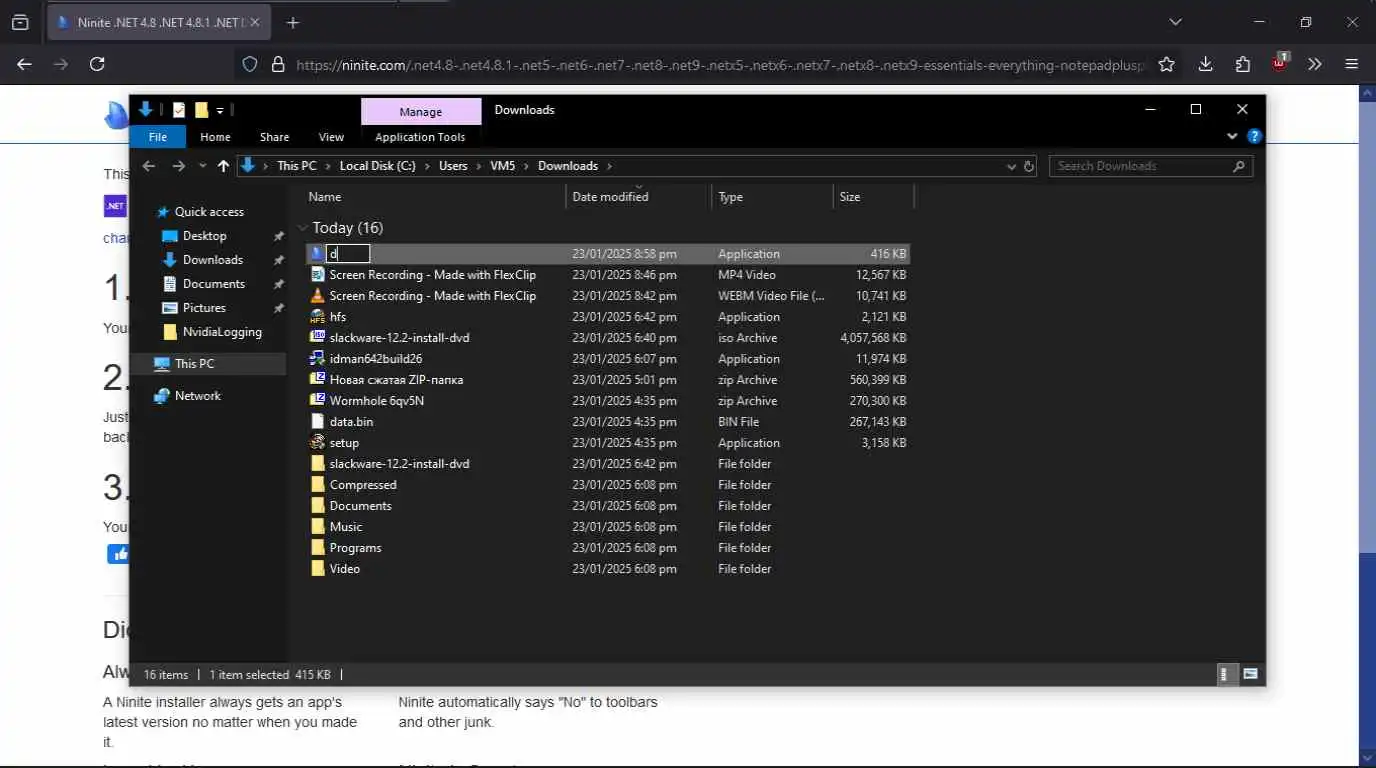Switch to the Home ribbon tab
1376x768 pixels.
215,137
